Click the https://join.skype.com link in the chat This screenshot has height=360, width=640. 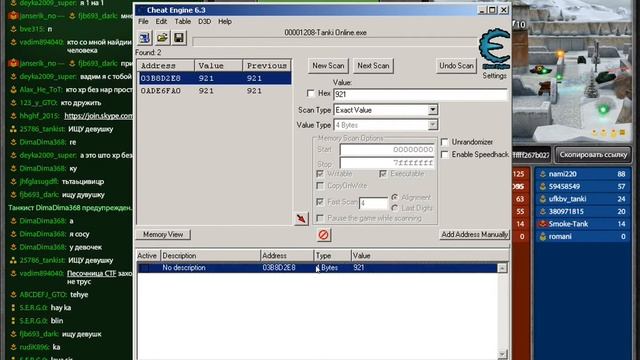tap(98, 116)
